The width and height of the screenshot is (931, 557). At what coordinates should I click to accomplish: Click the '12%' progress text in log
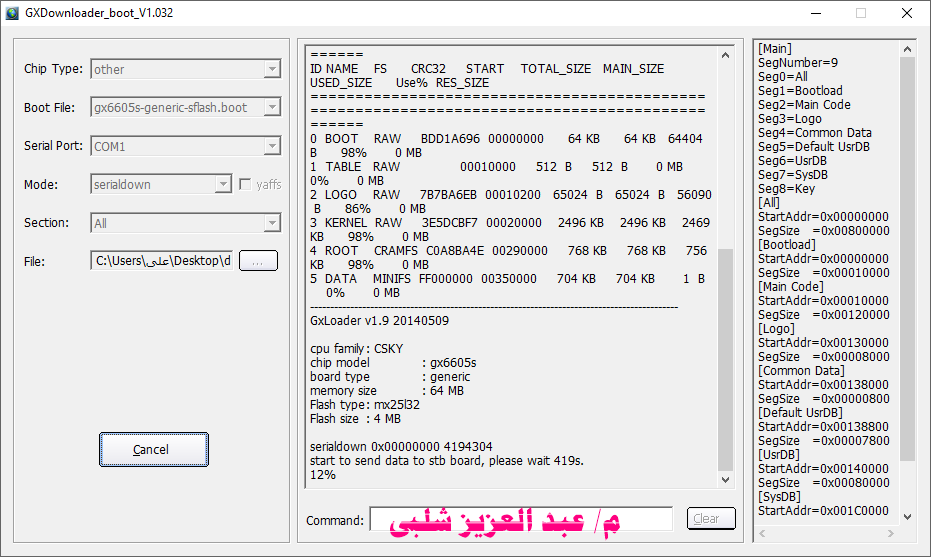322,475
